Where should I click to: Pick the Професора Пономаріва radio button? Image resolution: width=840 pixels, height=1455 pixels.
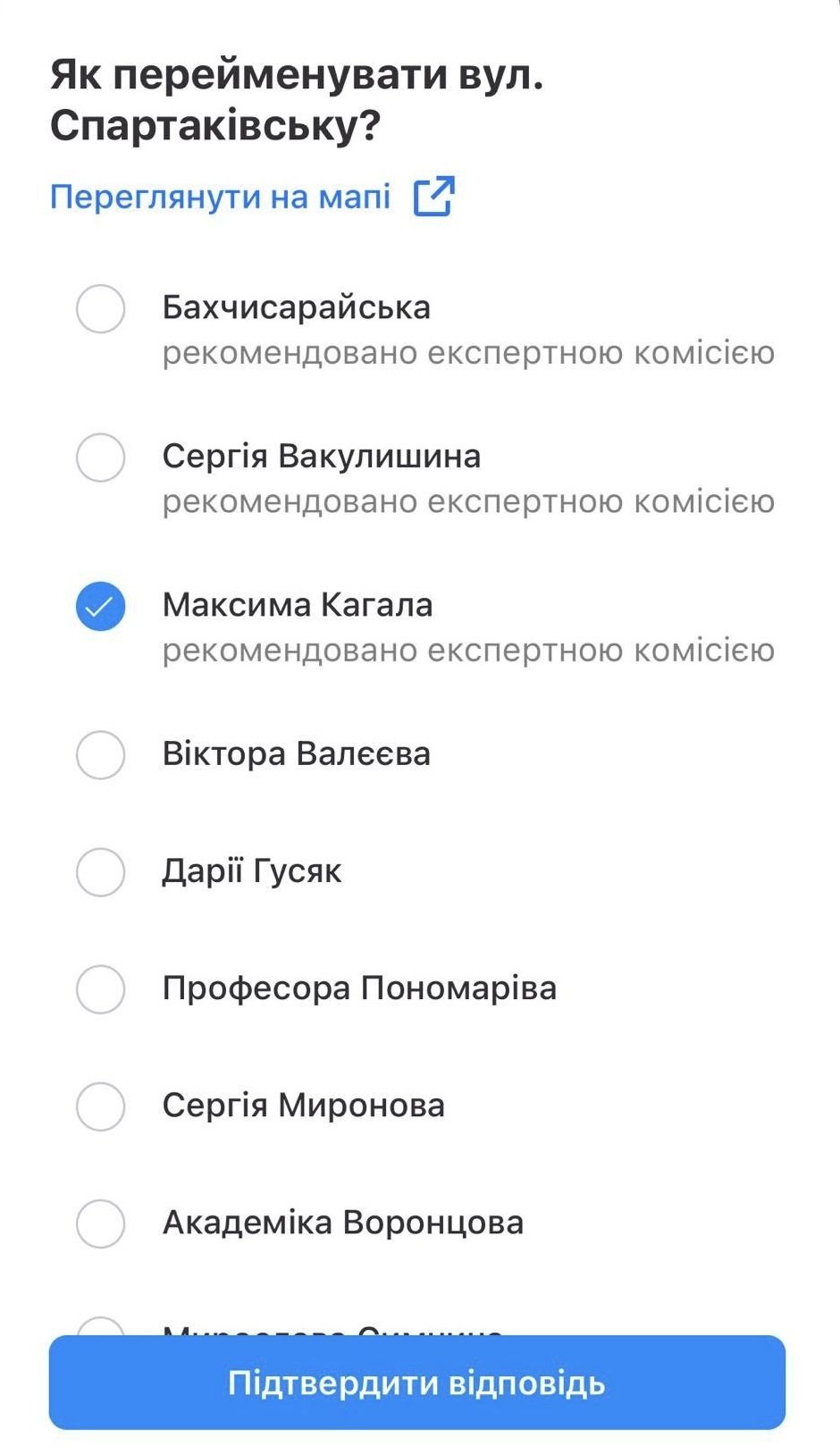[100, 988]
